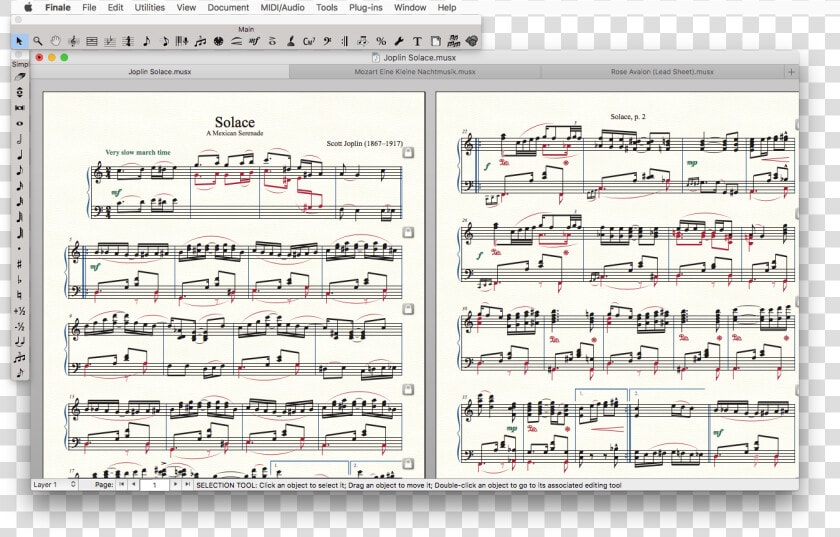Select the Selection arrow tool
This screenshot has width=840, height=537.
click(x=19, y=41)
